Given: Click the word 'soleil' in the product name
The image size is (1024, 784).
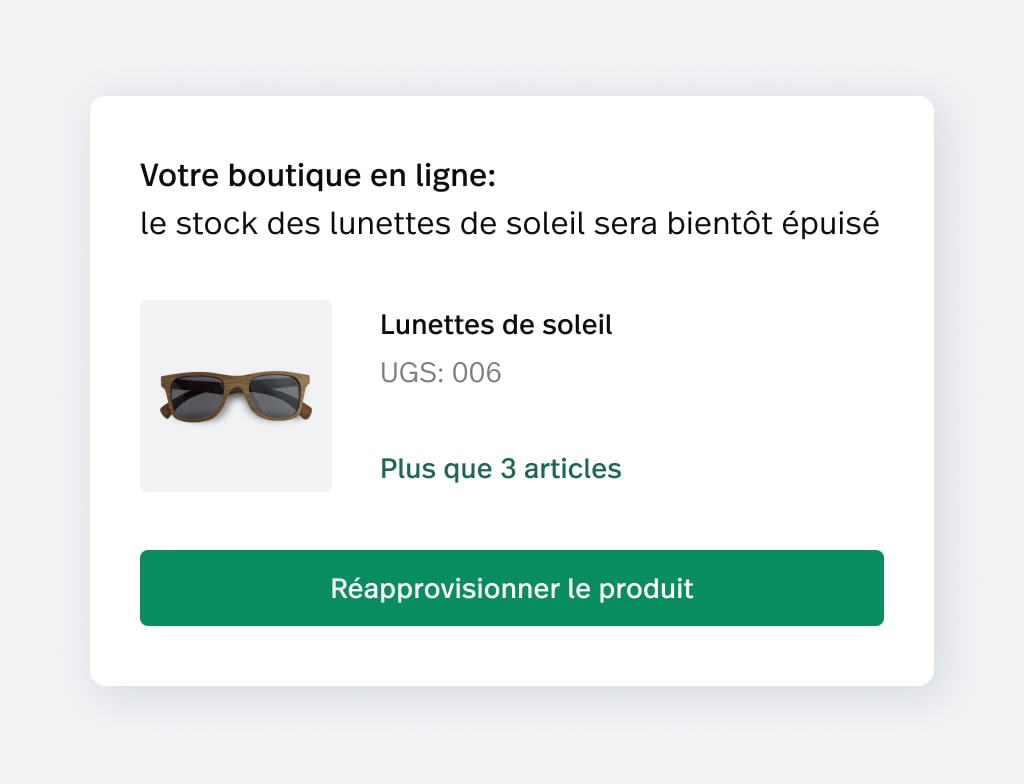Looking at the screenshot, I should (x=577, y=325).
